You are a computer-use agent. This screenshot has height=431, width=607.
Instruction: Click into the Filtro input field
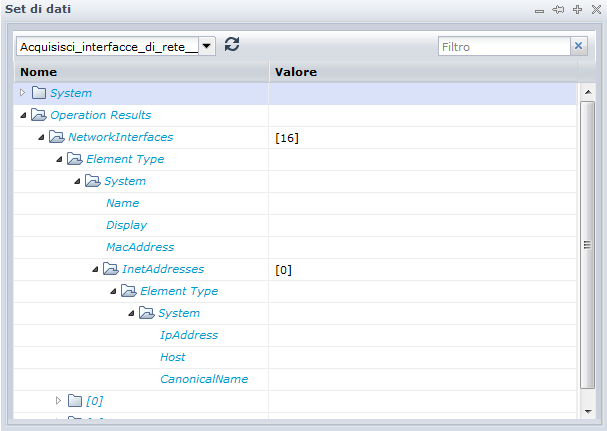click(504, 46)
